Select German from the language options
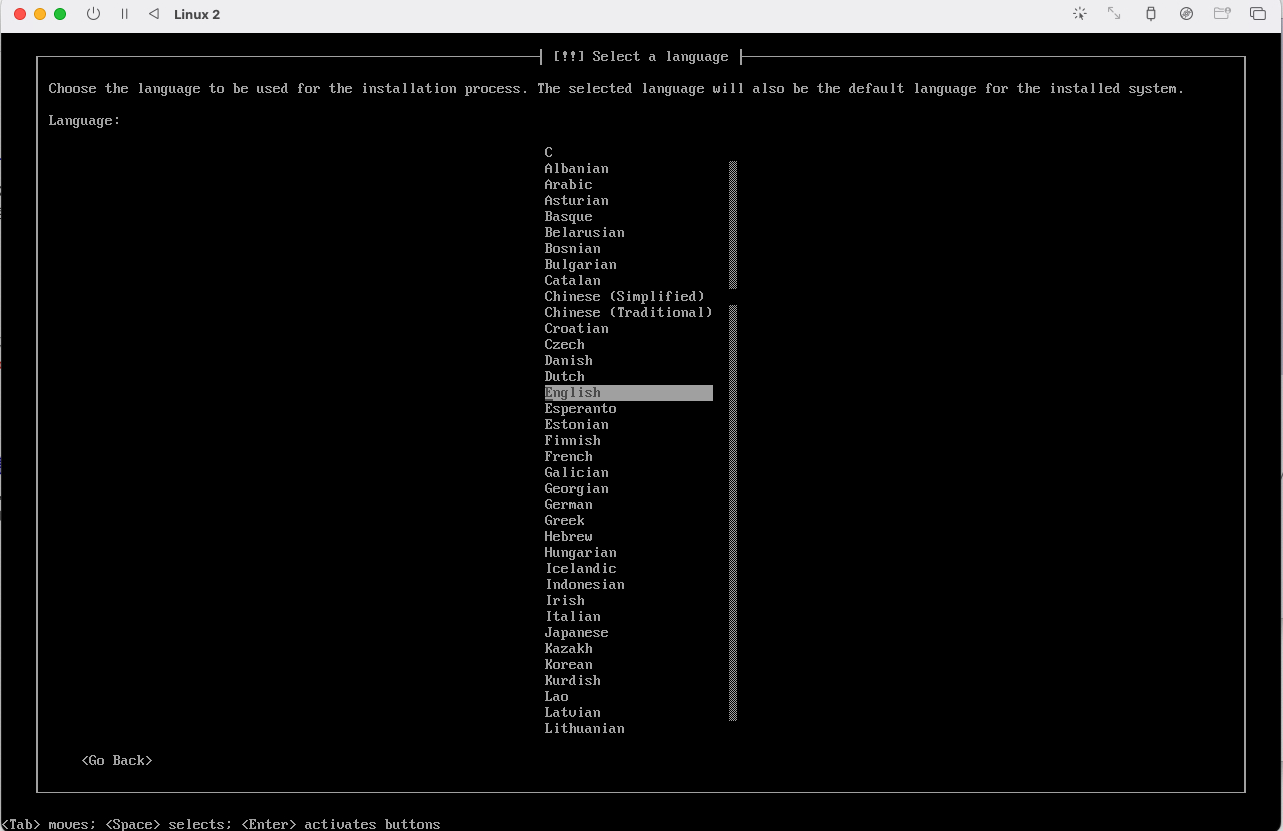1283x831 pixels. [568, 505]
